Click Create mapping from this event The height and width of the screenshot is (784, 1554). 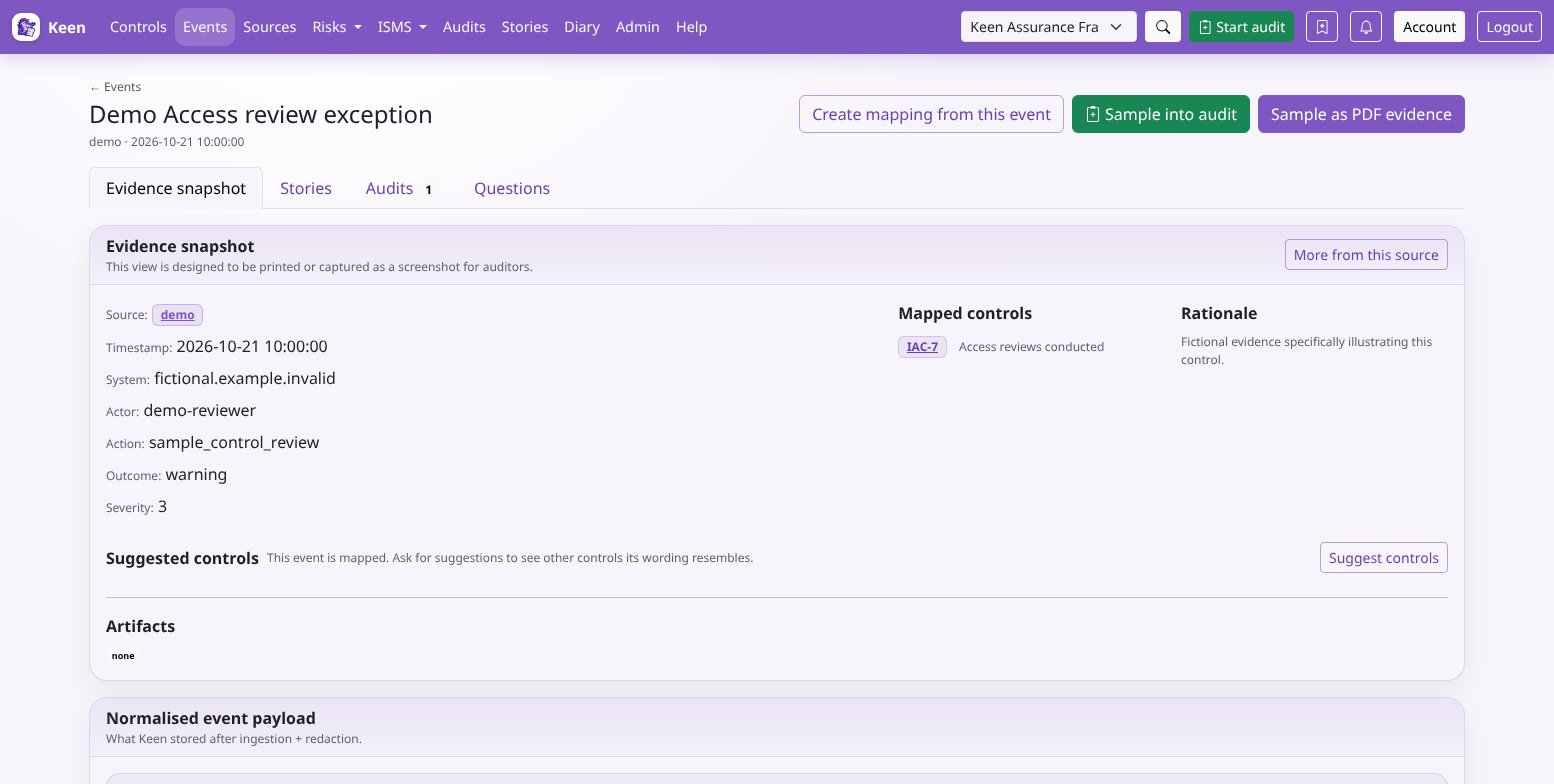click(x=931, y=114)
